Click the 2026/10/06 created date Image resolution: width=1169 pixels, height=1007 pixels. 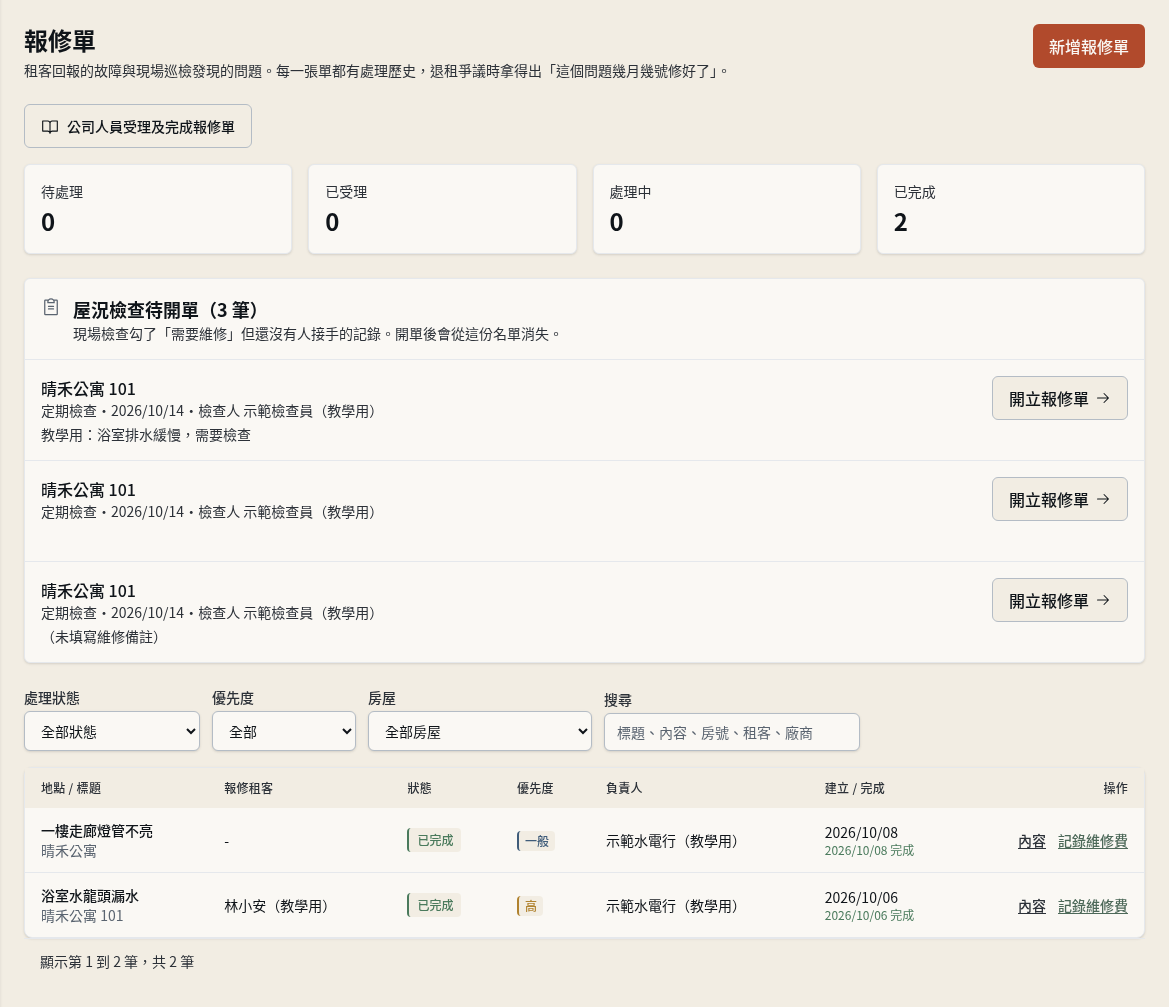tap(861, 897)
